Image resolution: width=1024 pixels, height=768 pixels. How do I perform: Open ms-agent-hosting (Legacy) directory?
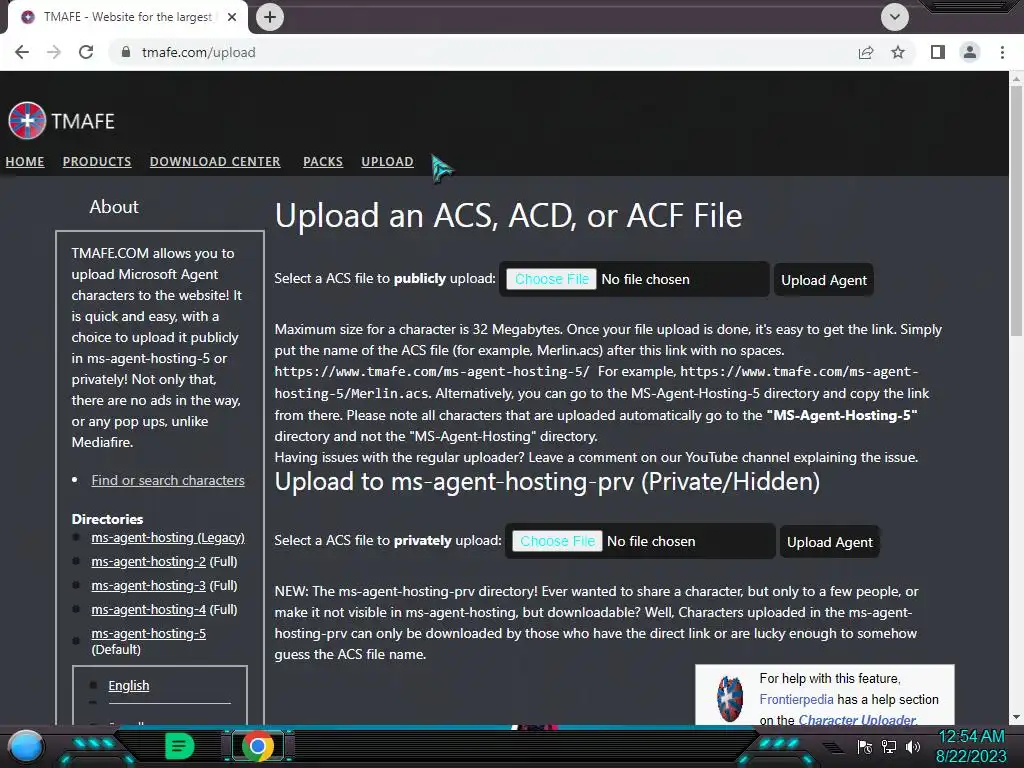[x=168, y=537]
